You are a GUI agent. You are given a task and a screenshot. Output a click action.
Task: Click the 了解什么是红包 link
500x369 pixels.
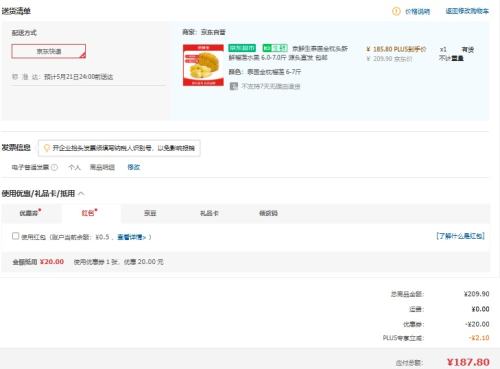(x=460, y=236)
